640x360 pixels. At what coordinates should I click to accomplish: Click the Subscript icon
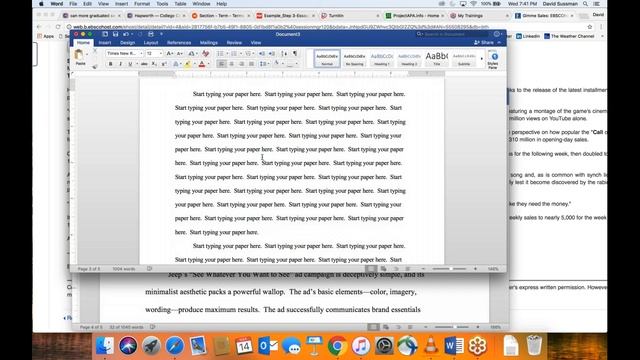(154, 64)
